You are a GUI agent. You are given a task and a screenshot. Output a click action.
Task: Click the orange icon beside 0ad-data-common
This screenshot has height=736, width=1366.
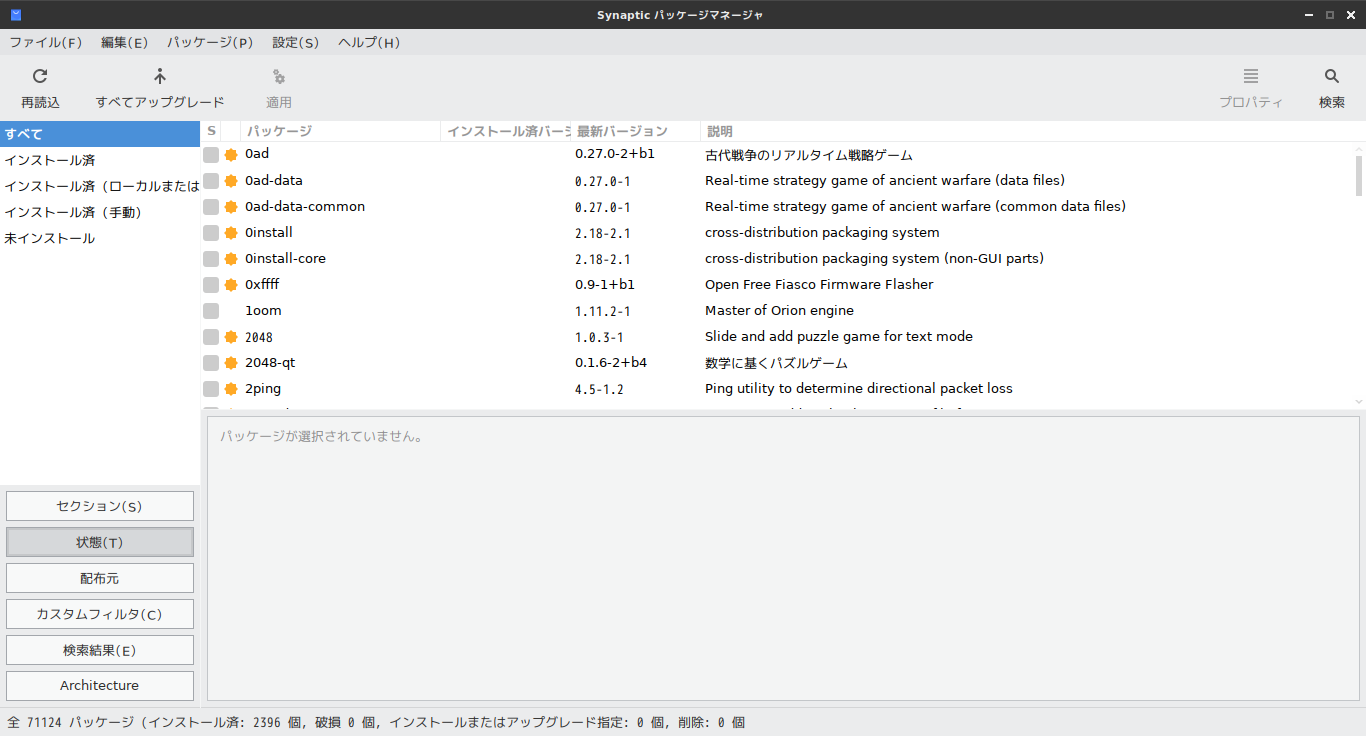coord(231,207)
